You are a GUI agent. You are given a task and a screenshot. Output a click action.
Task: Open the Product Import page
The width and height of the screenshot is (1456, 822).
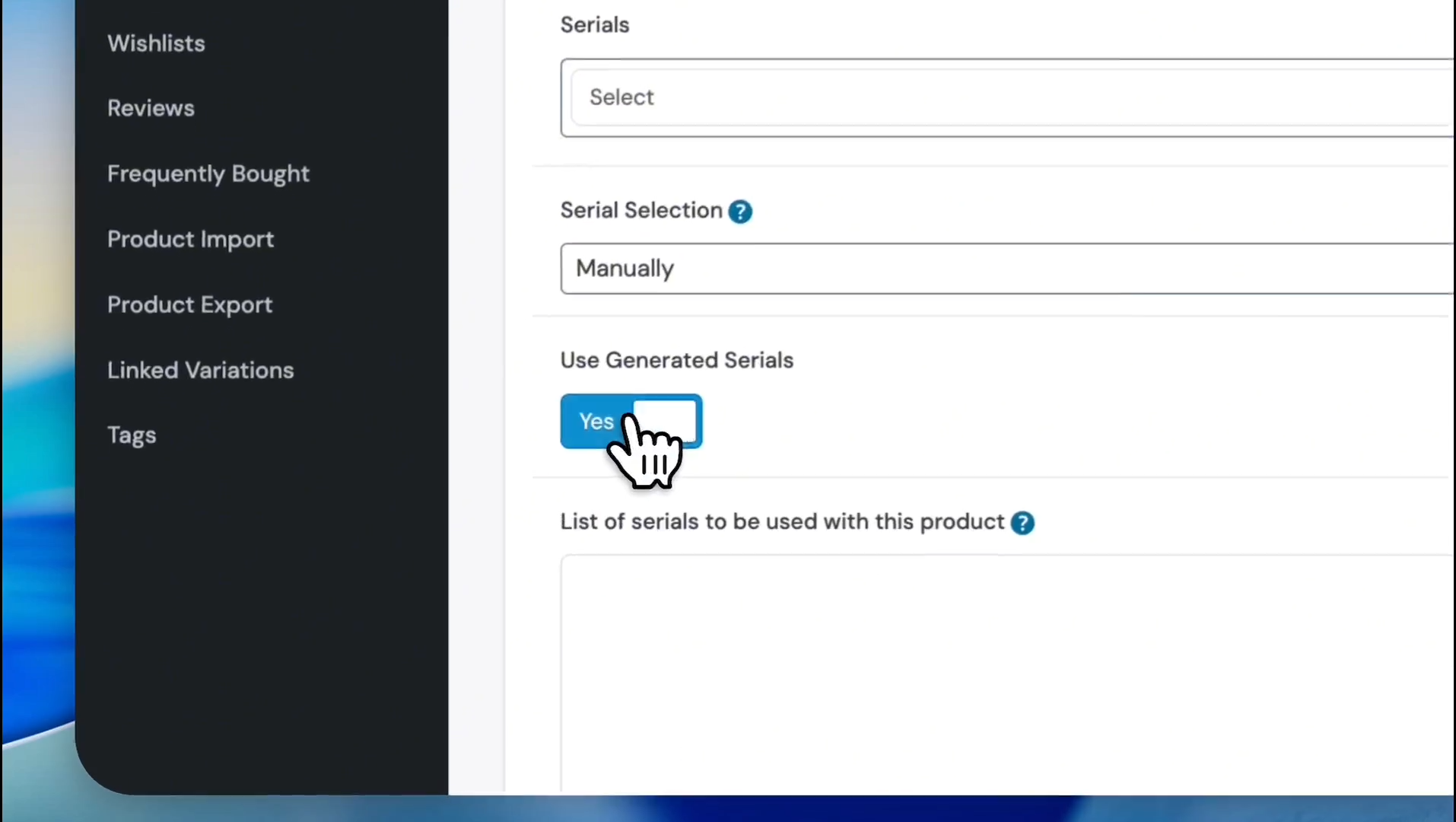point(190,239)
